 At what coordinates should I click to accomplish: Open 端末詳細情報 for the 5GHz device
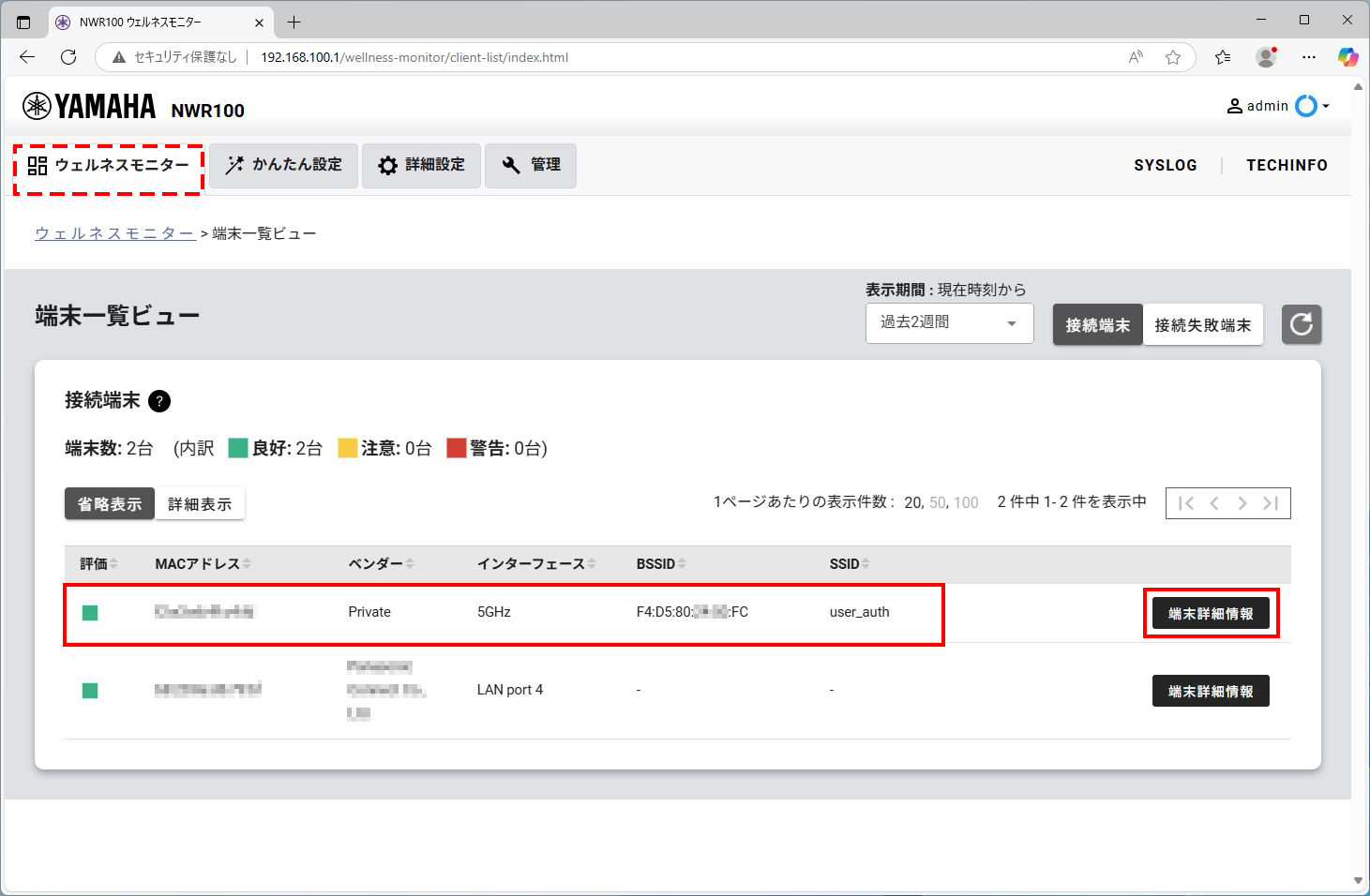point(1210,614)
